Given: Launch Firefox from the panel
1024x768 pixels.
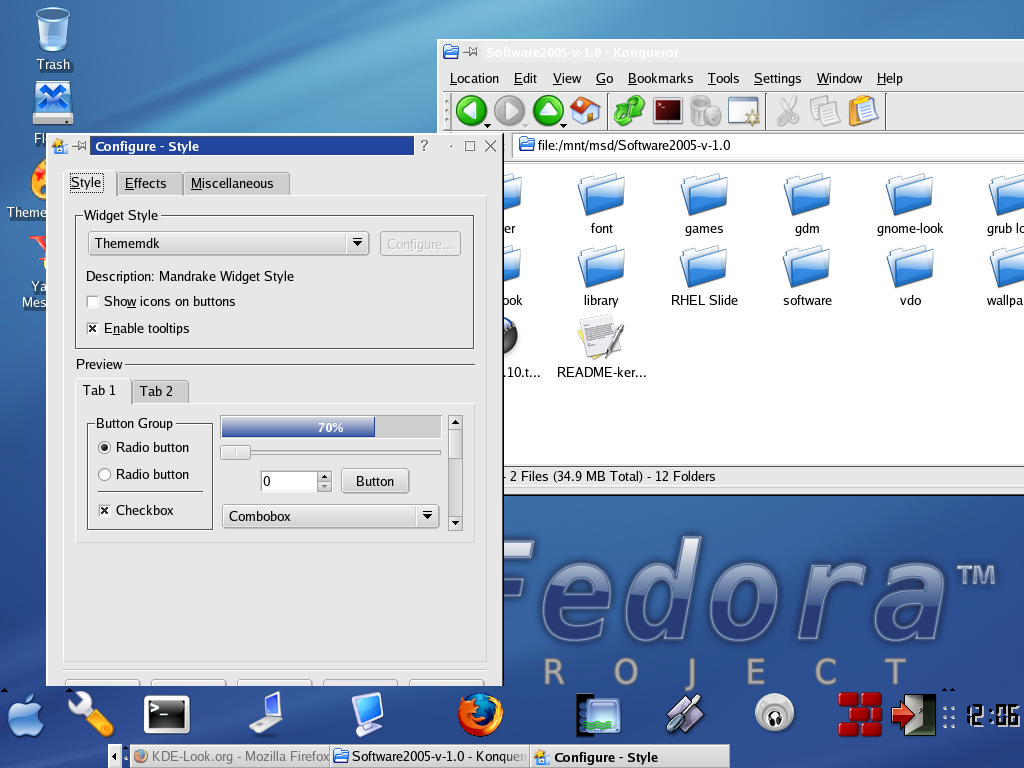Looking at the screenshot, I should point(481,714).
